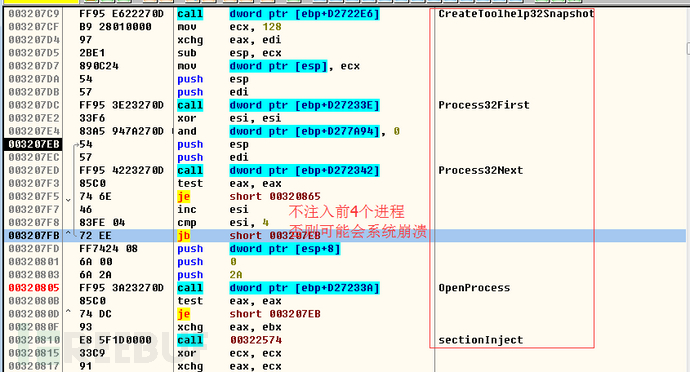The height and width of the screenshot is (372, 690).
Task: Select hex bytes 890C24
Action: (99, 66)
